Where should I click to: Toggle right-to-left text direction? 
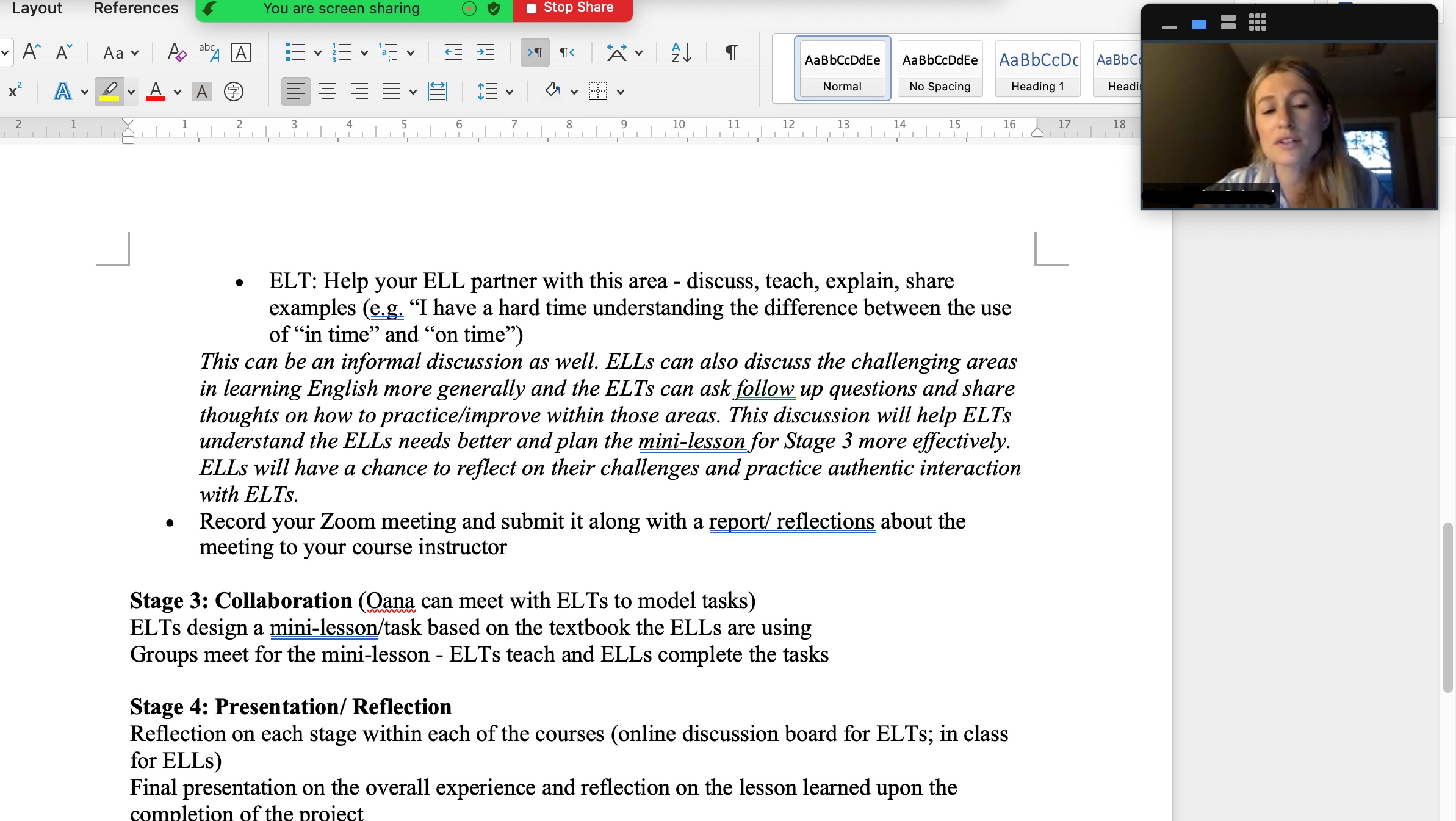(x=568, y=52)
